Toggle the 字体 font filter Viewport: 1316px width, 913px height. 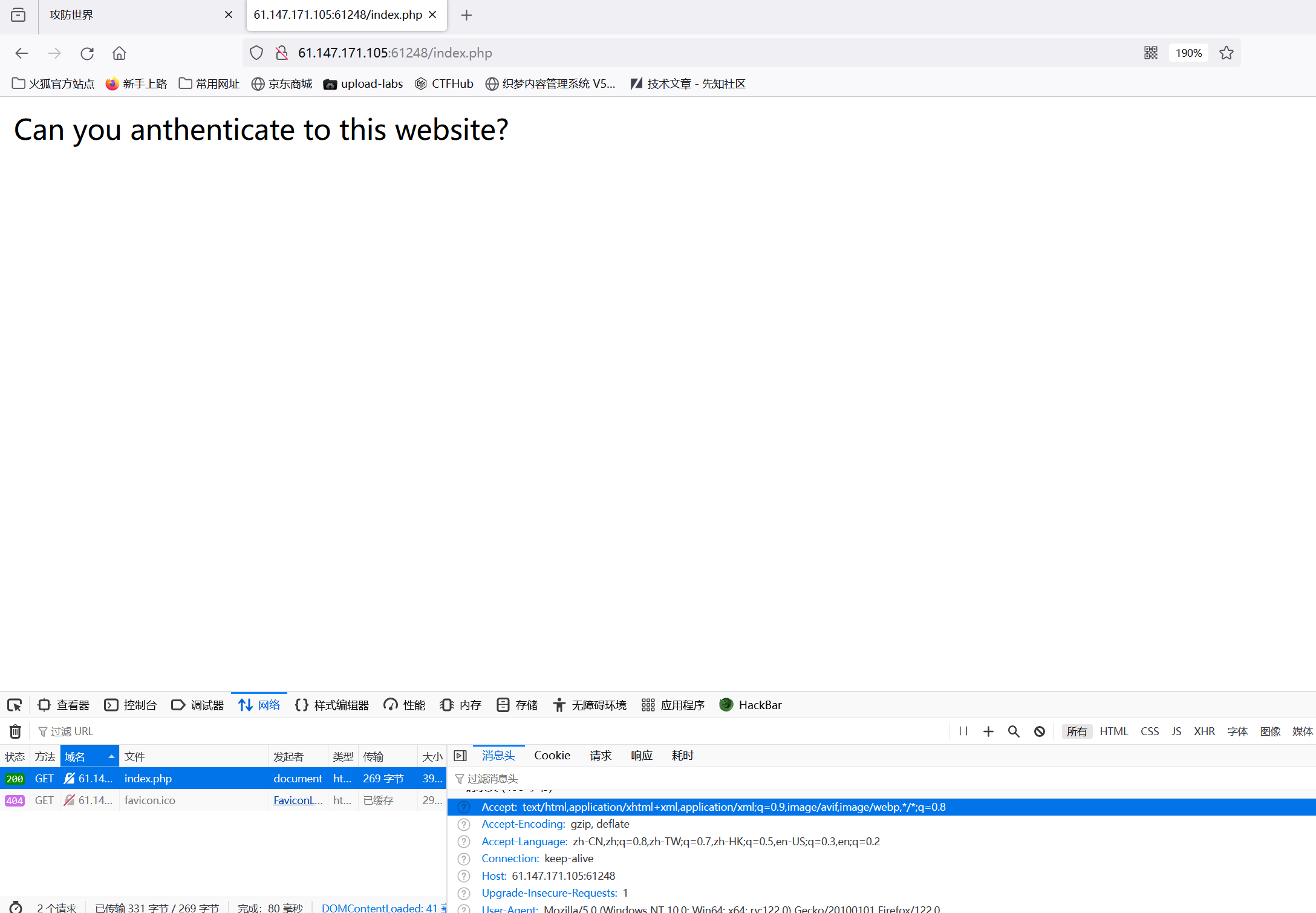pos(1237,731)
